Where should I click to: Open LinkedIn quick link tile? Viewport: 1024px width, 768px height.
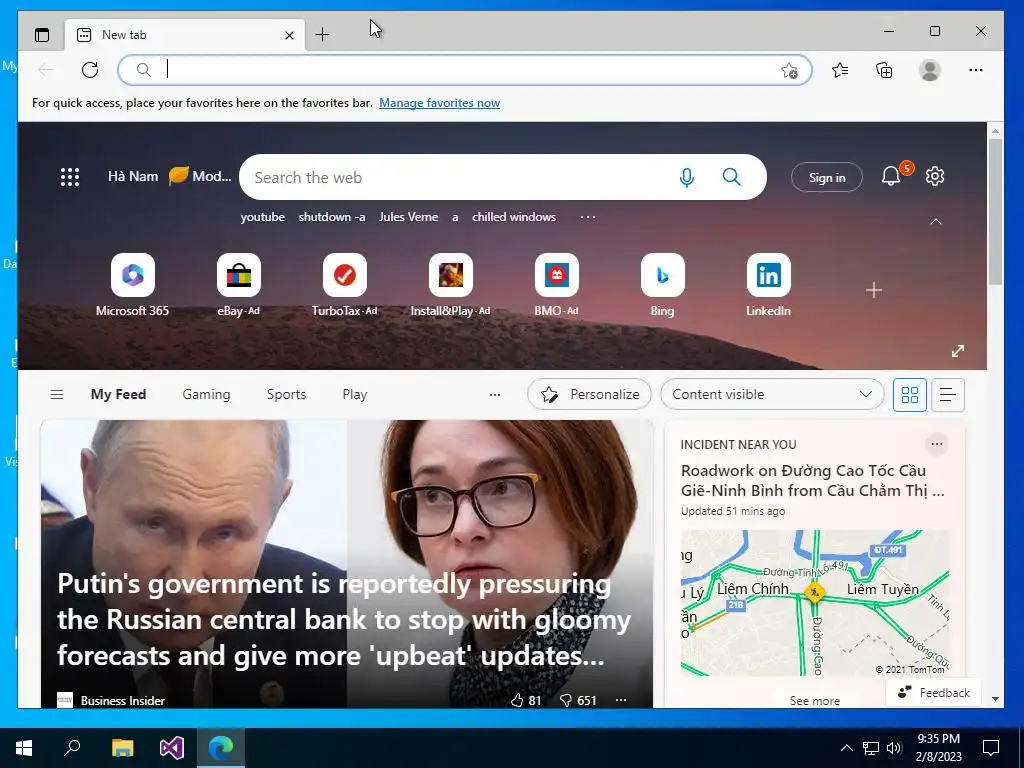pyautogui.click(x=769, y=285)
